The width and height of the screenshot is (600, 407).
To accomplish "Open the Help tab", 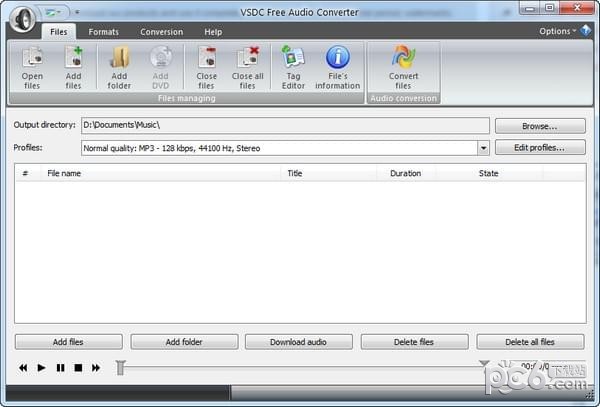I will (213, 32).
